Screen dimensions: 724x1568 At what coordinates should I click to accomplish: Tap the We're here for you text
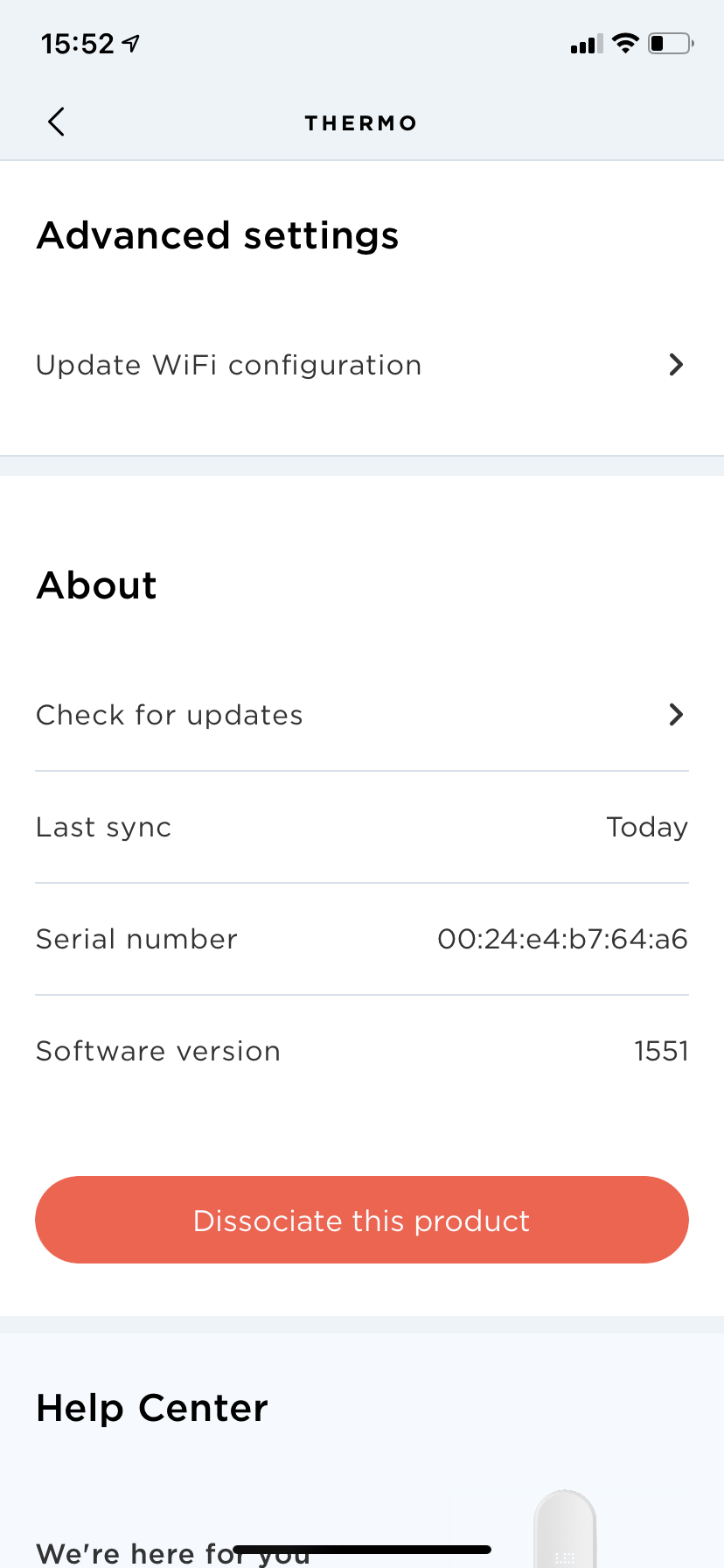173,1553
